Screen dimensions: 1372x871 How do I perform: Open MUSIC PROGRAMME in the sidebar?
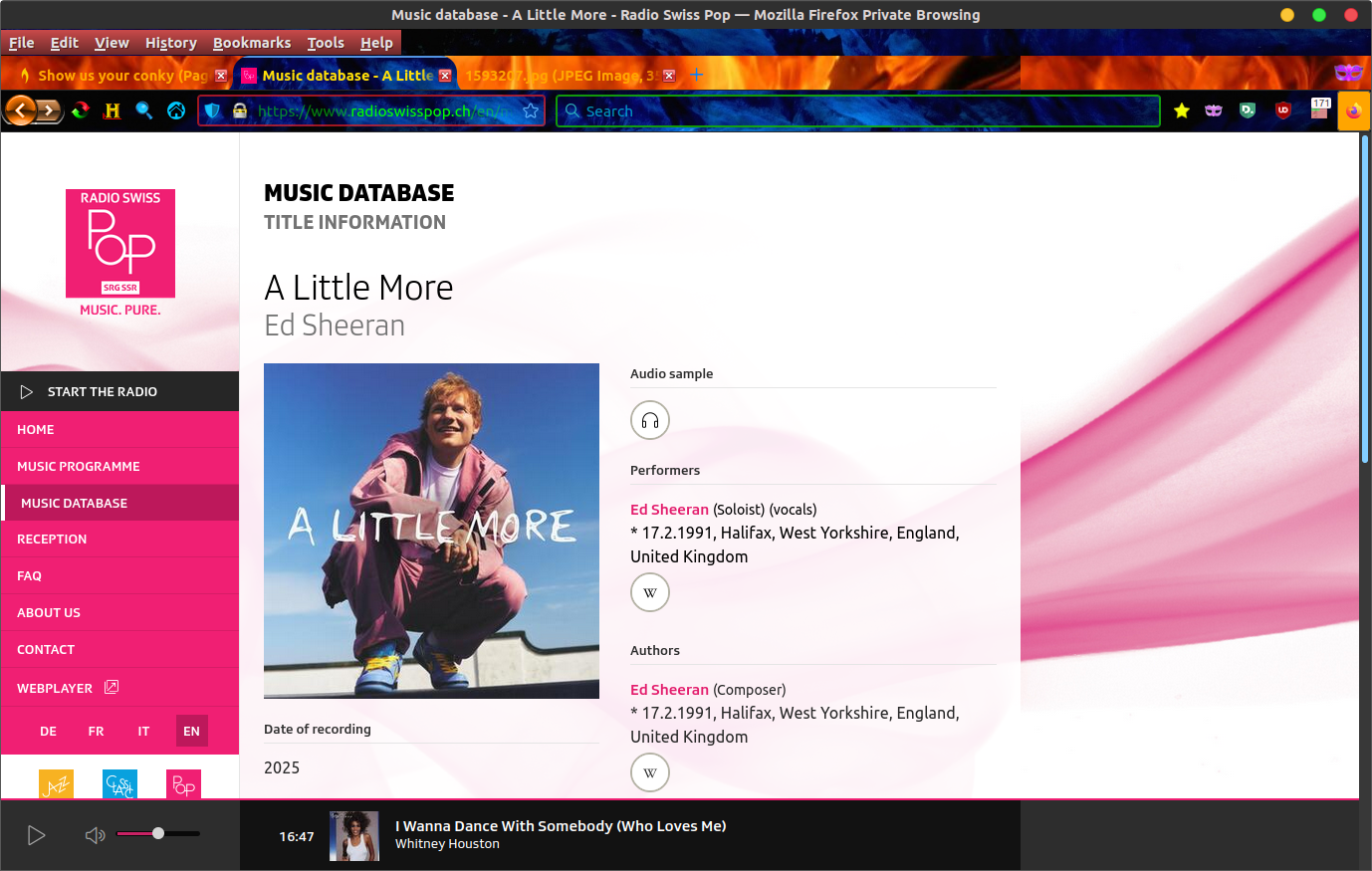(119, 466)
